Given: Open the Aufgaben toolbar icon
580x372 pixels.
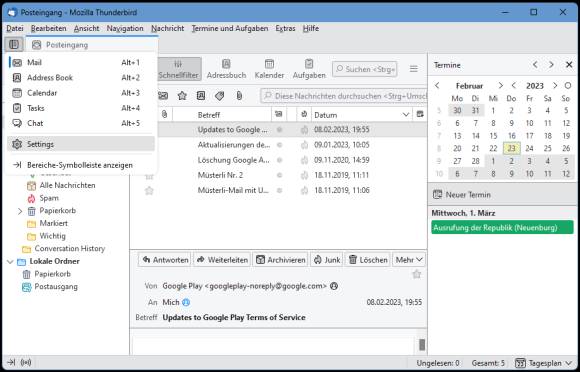Looking at the screenshot, I should click(x=309, y=69).
